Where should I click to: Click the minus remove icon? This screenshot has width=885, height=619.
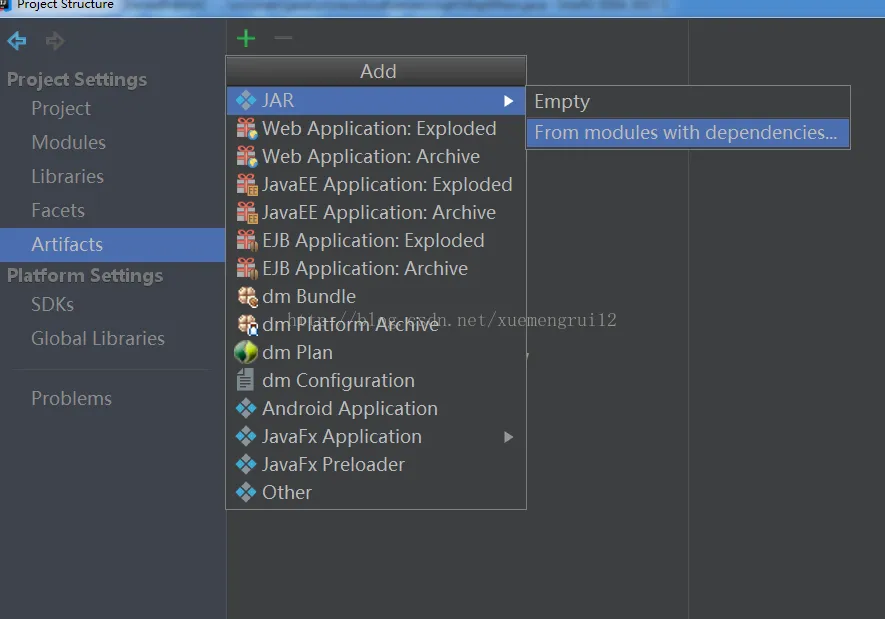[x=283, y=39]
